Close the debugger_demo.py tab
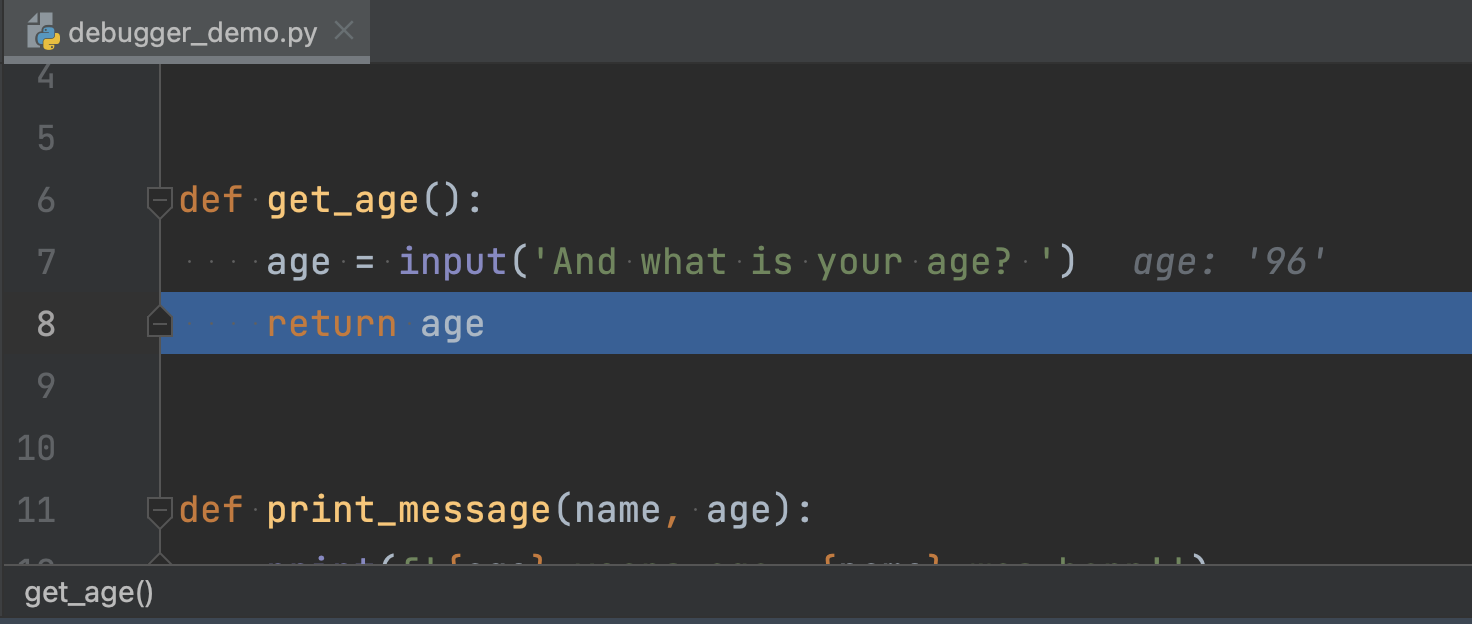1472x624 pixels. (x=343, y=31)
